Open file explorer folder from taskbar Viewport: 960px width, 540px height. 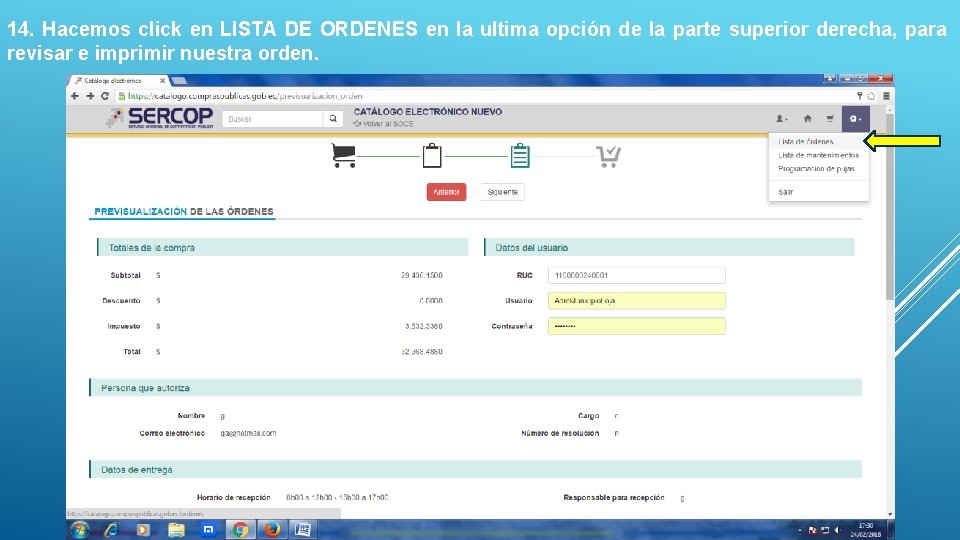pyautogui.click(x=176, y=530)
